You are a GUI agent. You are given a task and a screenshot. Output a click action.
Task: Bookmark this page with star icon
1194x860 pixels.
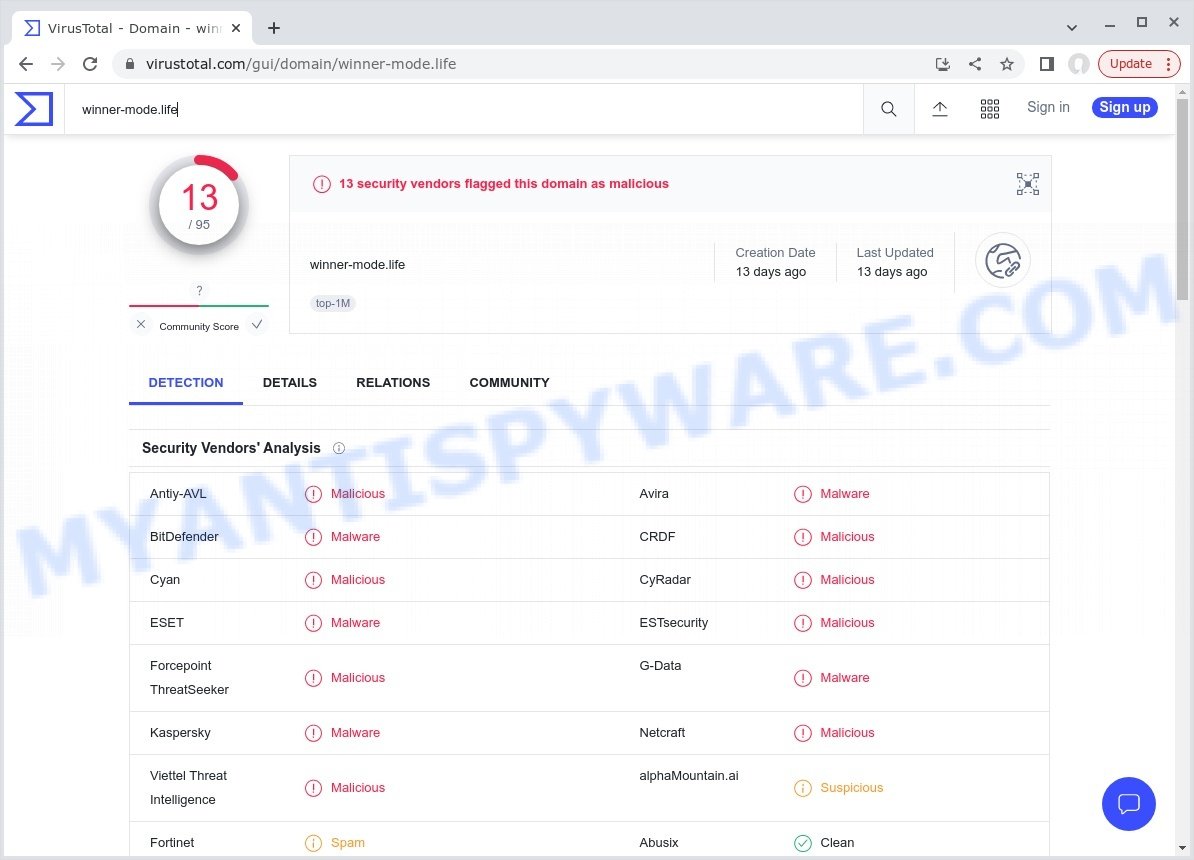pyautogui.click(x=1007, y=64)
